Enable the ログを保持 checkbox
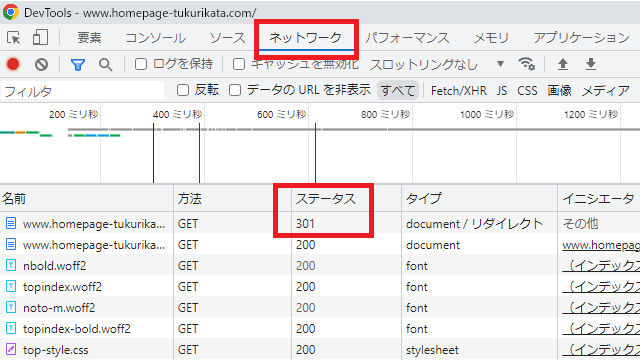 141,64
